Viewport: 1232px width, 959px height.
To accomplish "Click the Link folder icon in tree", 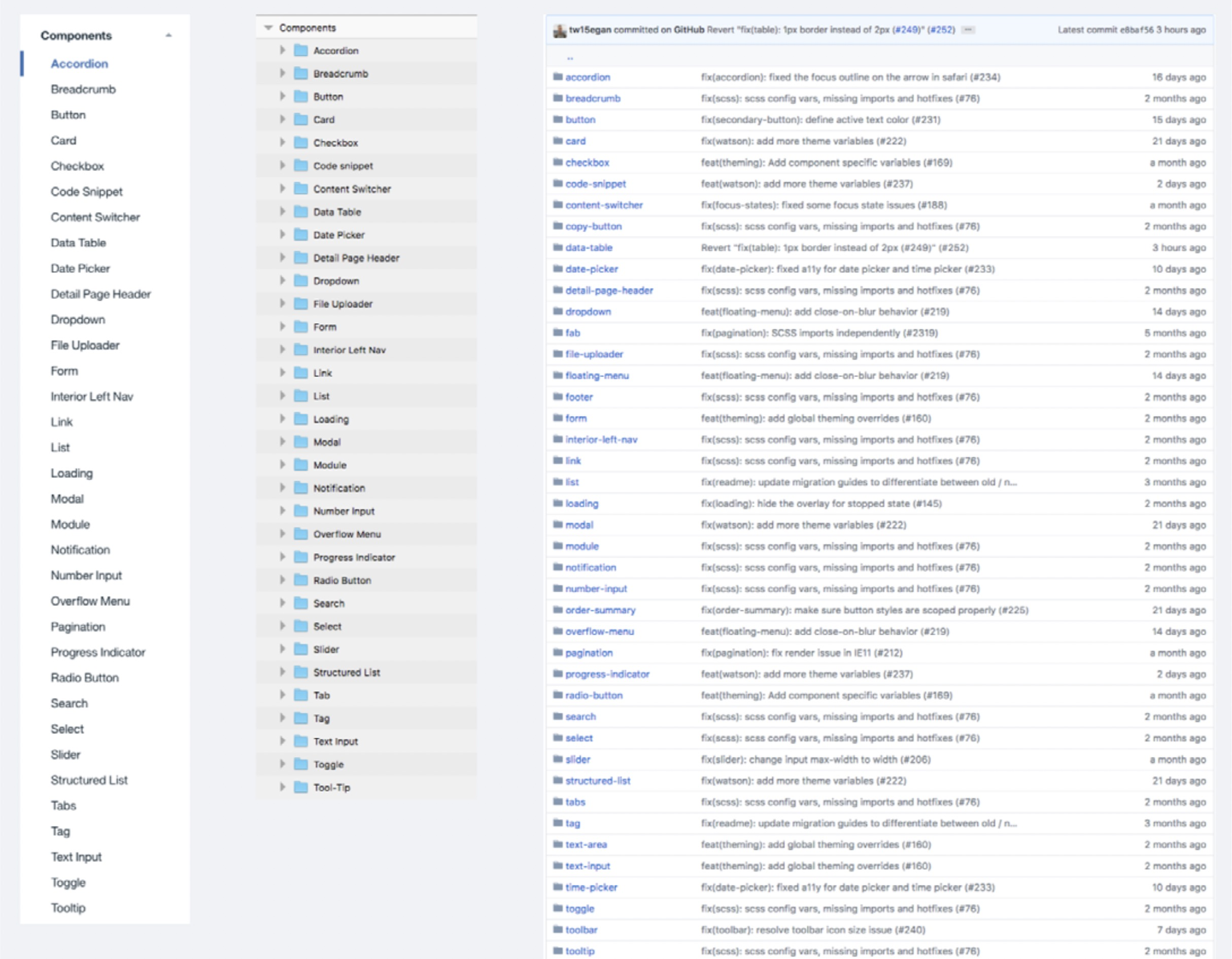I will 301,373.
